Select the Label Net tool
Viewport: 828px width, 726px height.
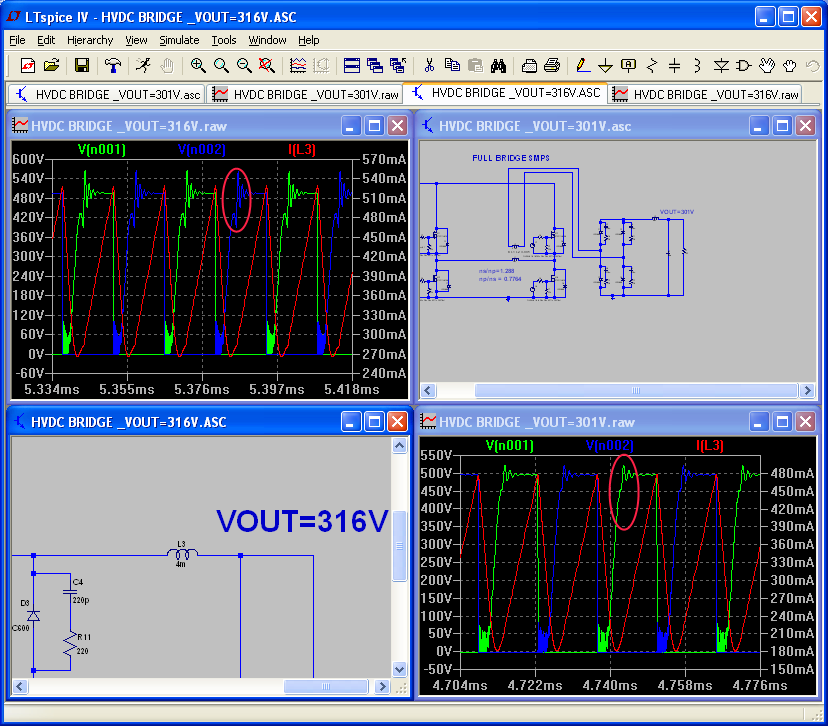point(628,65)
